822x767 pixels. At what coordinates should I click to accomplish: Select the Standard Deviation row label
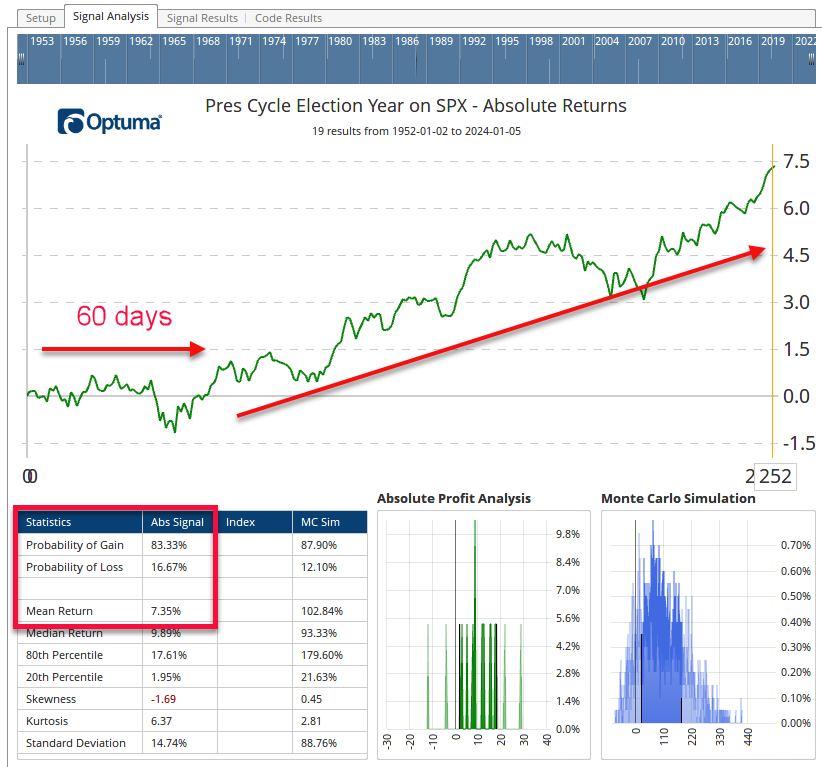coord(76,743)
